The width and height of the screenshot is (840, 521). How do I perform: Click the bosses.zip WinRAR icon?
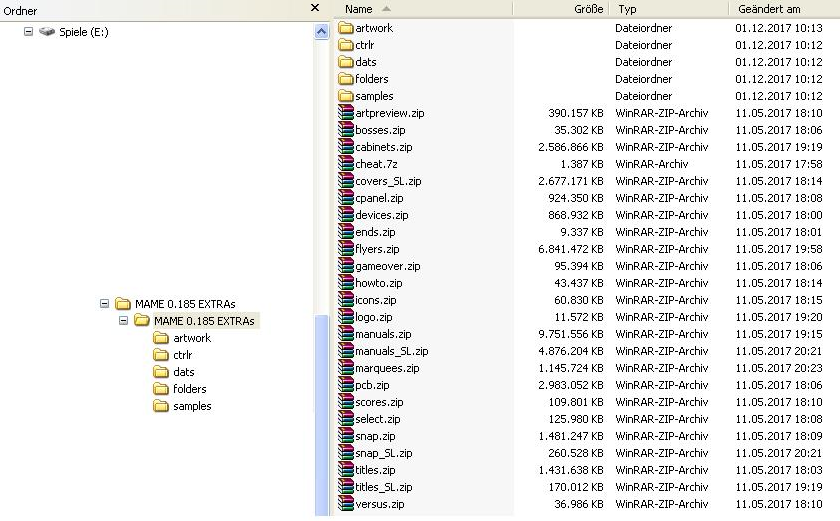[346, 130]
